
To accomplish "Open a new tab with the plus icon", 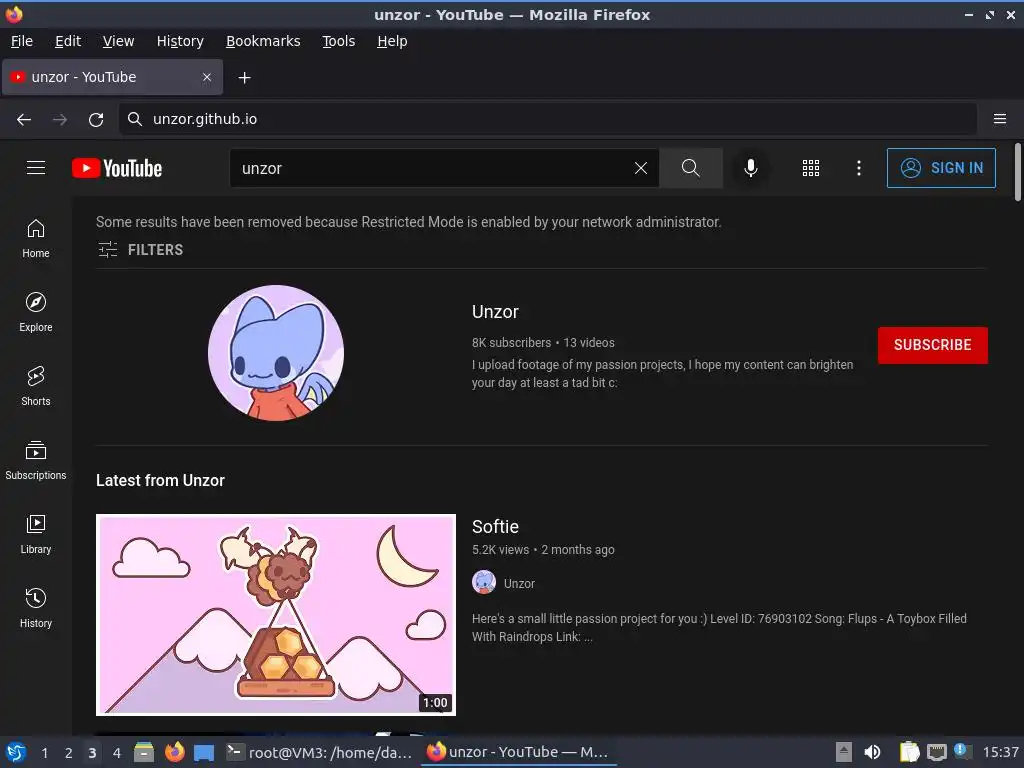I will [244, 78].
